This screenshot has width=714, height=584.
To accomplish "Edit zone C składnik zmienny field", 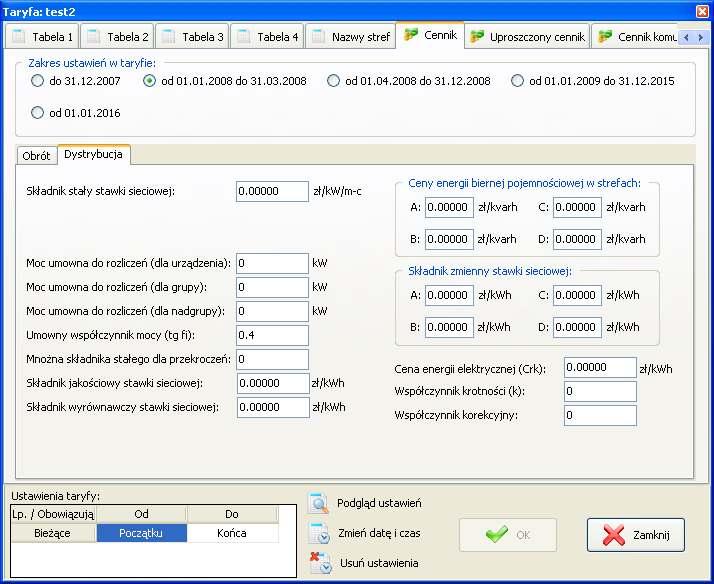I will click(x=577, y=295).
